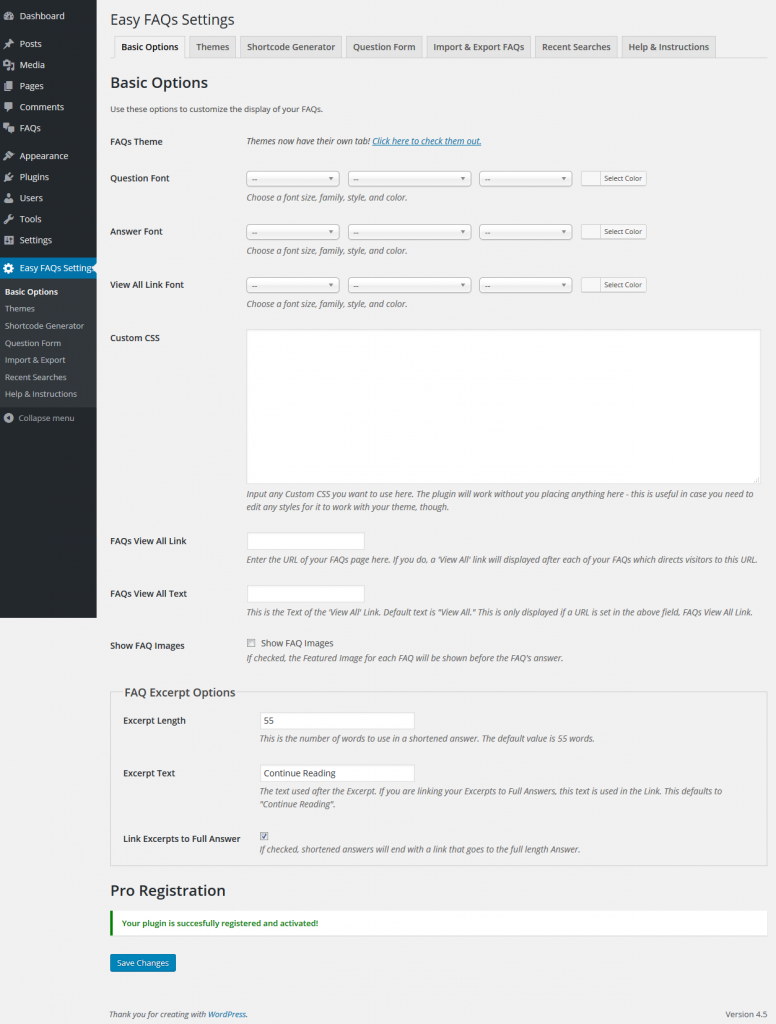Follow the 'Click here to check them out' link
The width and height of the screenshot is (776, 1024).
point(426,141)
